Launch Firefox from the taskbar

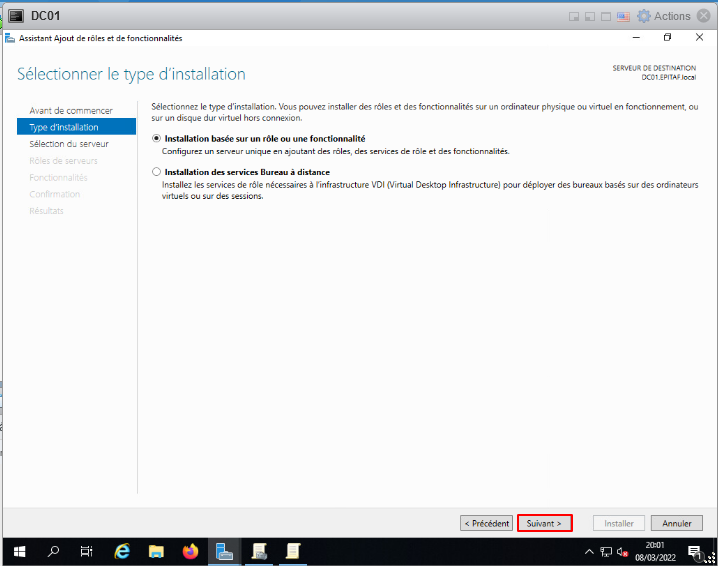[x=190, y=551]
